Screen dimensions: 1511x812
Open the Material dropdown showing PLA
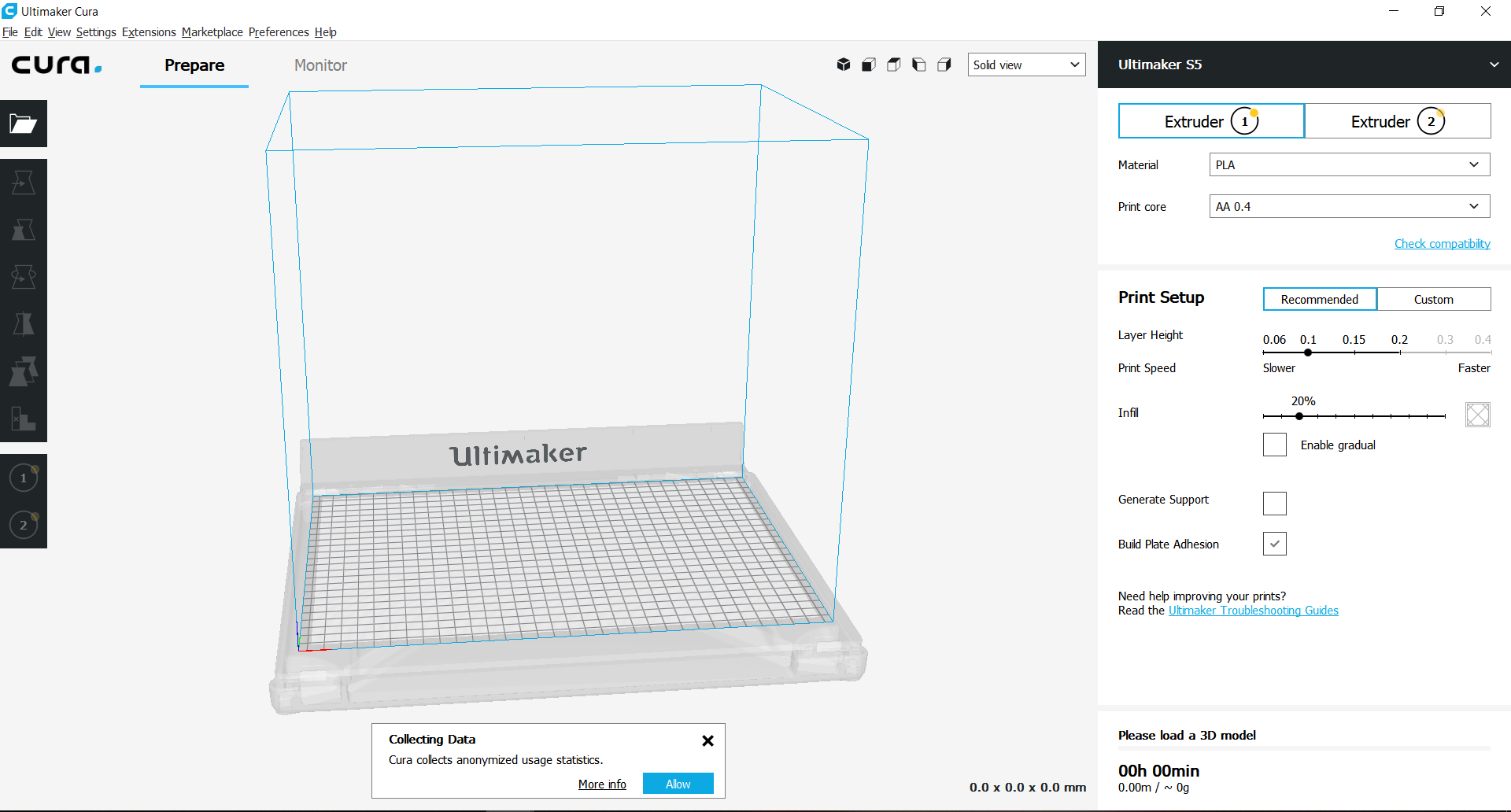[1348, 164]
